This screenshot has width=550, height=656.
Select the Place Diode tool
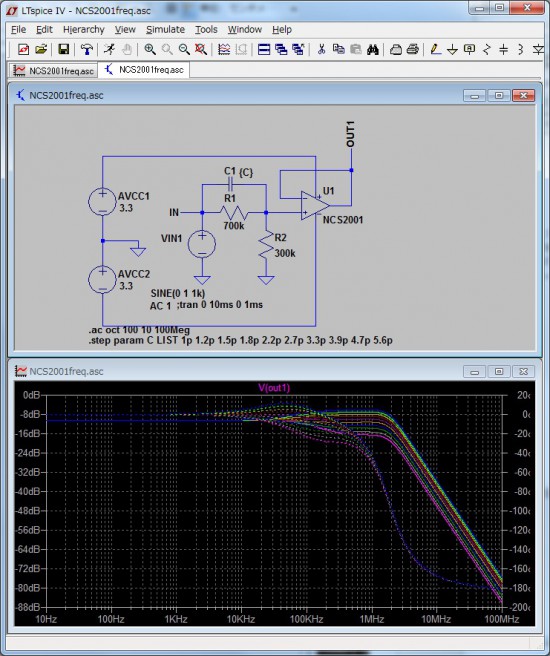coord(538,50)
